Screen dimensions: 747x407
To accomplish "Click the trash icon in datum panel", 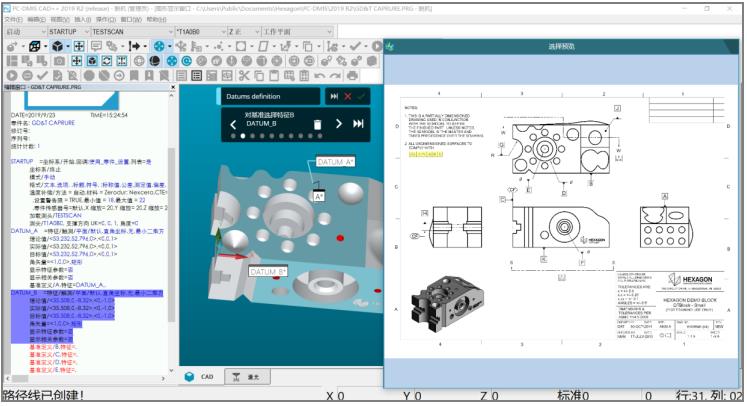I will 317,124.
